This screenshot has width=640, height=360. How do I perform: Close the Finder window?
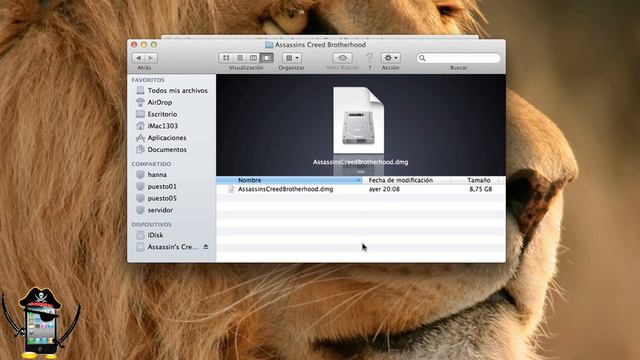(x=134, y=44)
